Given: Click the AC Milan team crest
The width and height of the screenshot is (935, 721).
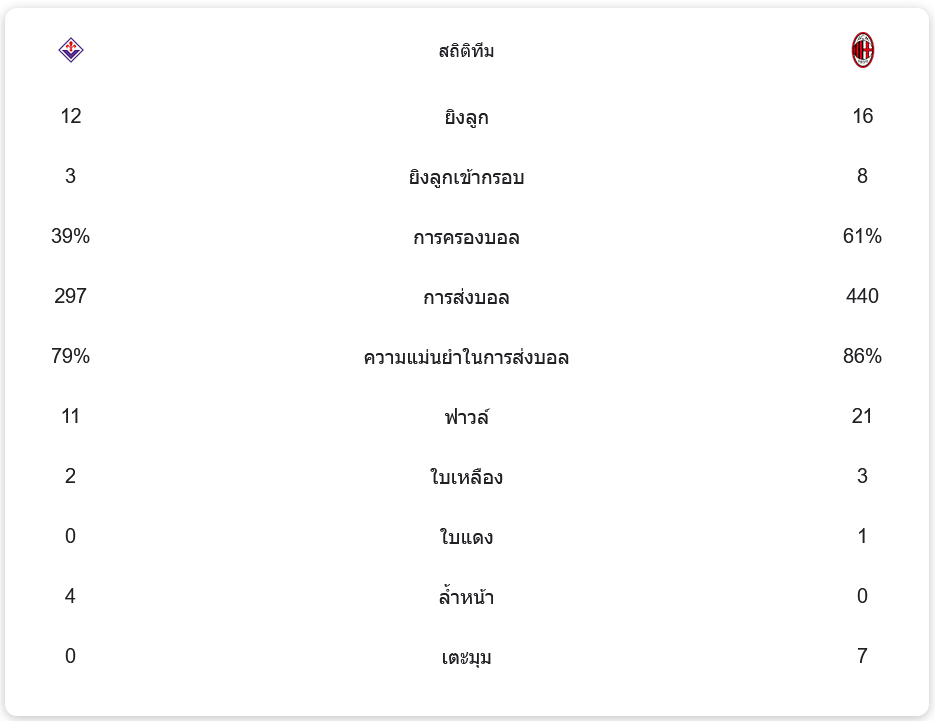Looking at the screenshot, I should (x=862, y=50).
